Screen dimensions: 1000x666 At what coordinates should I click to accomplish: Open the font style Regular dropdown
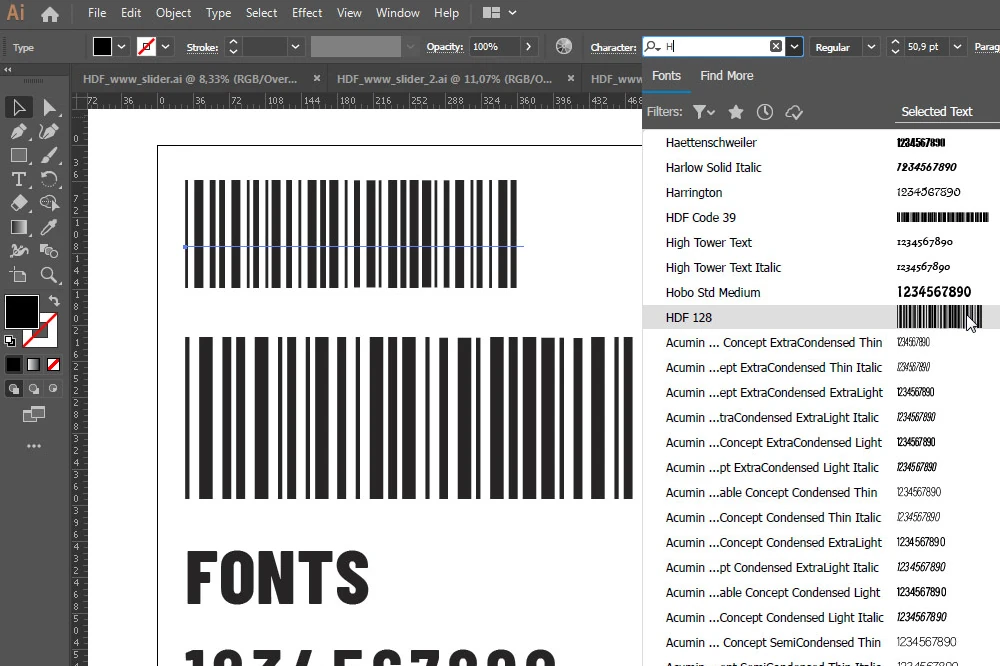click(872, 47)
